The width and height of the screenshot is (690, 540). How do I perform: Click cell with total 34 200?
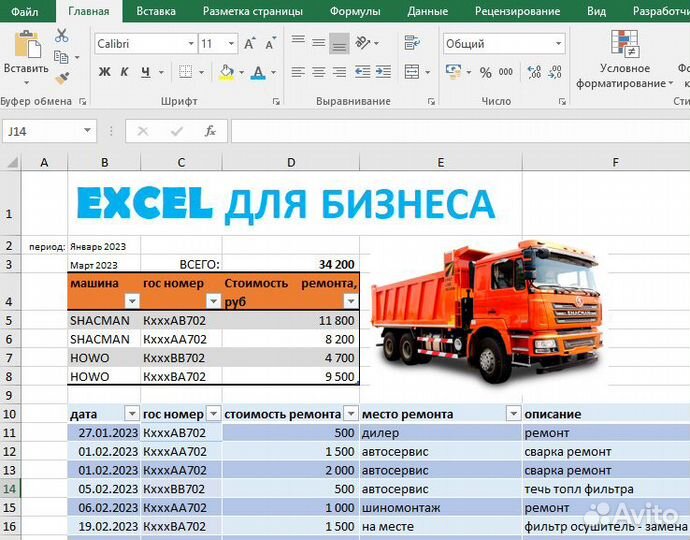(291, 264)
